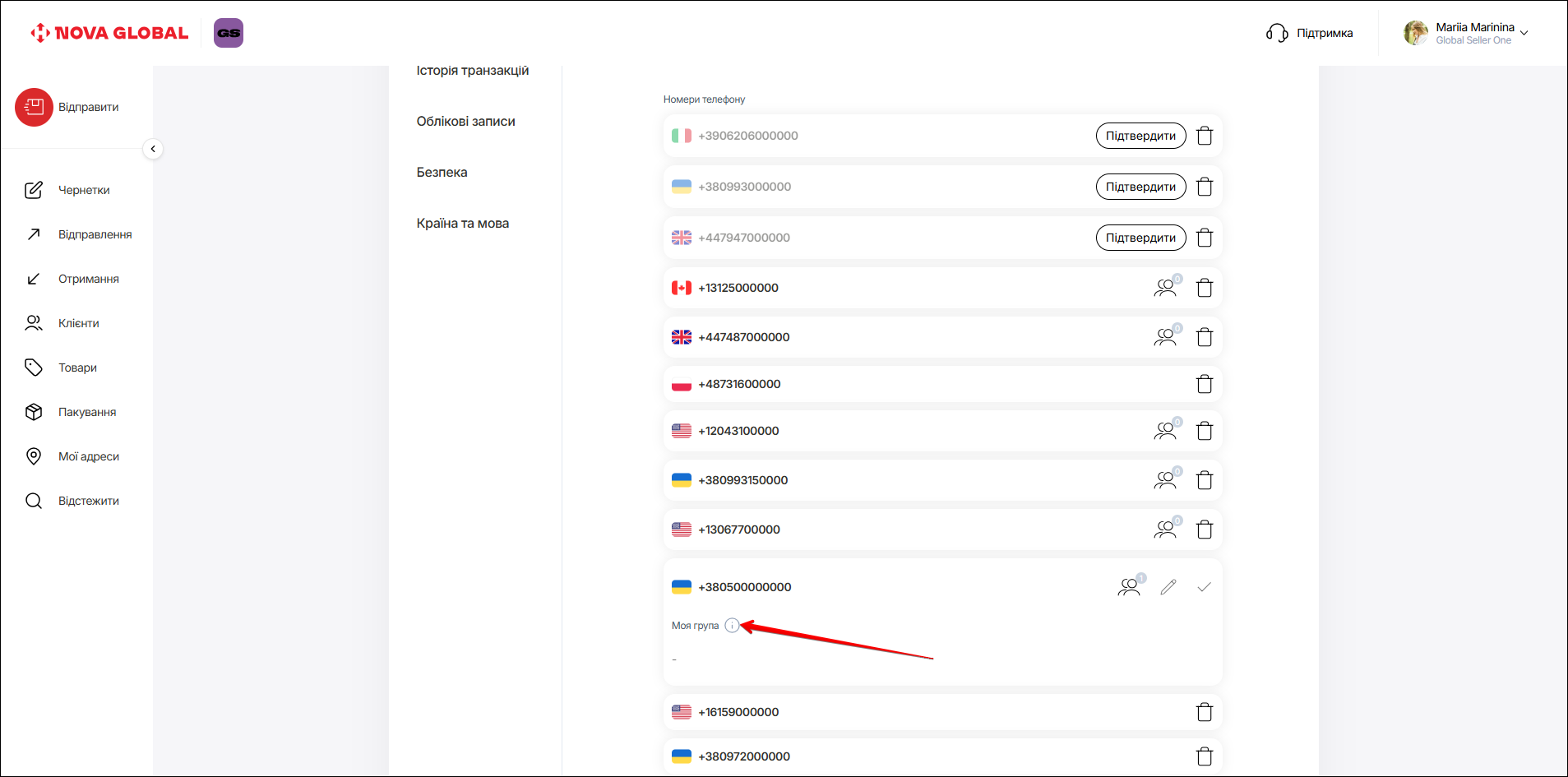Go to Клієнти in sidebar

click(78, 323)
